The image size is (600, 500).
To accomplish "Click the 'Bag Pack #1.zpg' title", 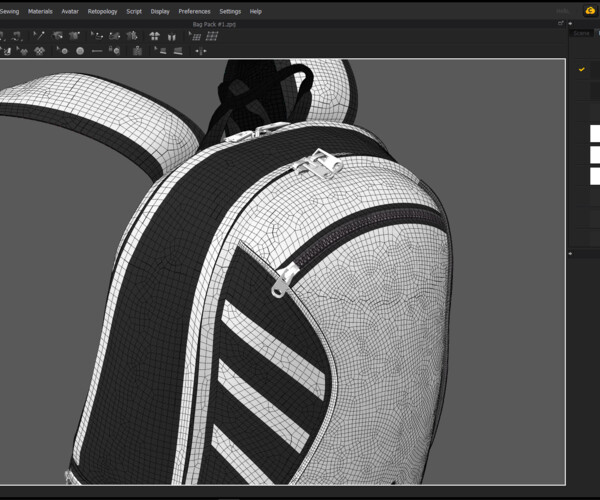I will [214, 24].
